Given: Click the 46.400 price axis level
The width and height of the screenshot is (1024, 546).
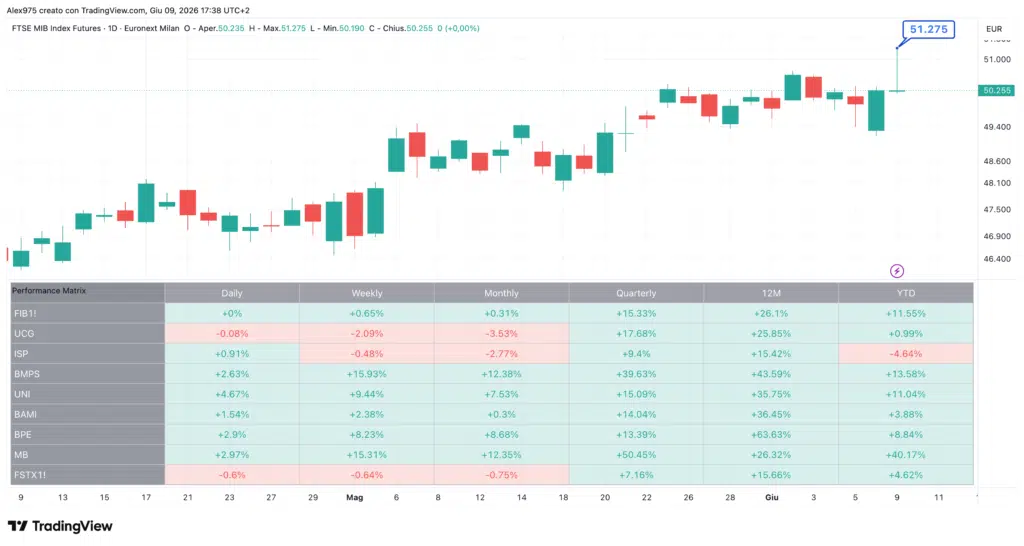Looking at the screenshot, I should [997, 259].
